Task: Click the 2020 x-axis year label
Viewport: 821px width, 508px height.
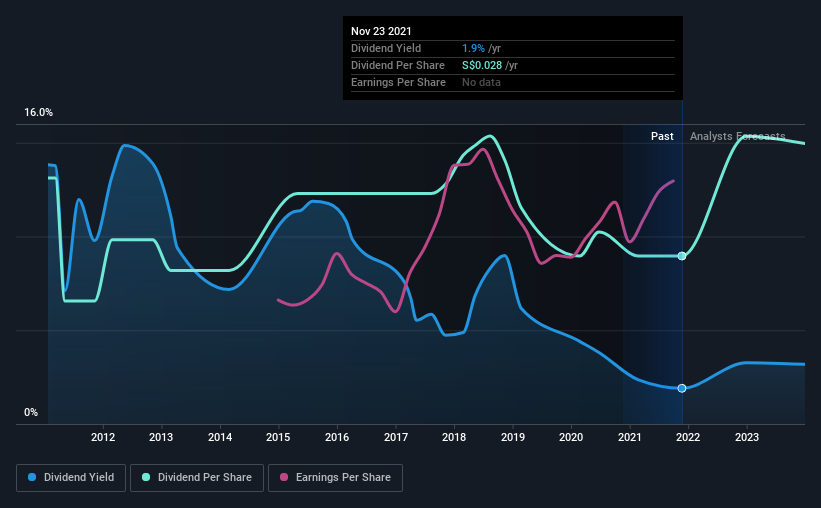Action: point(571,437)
